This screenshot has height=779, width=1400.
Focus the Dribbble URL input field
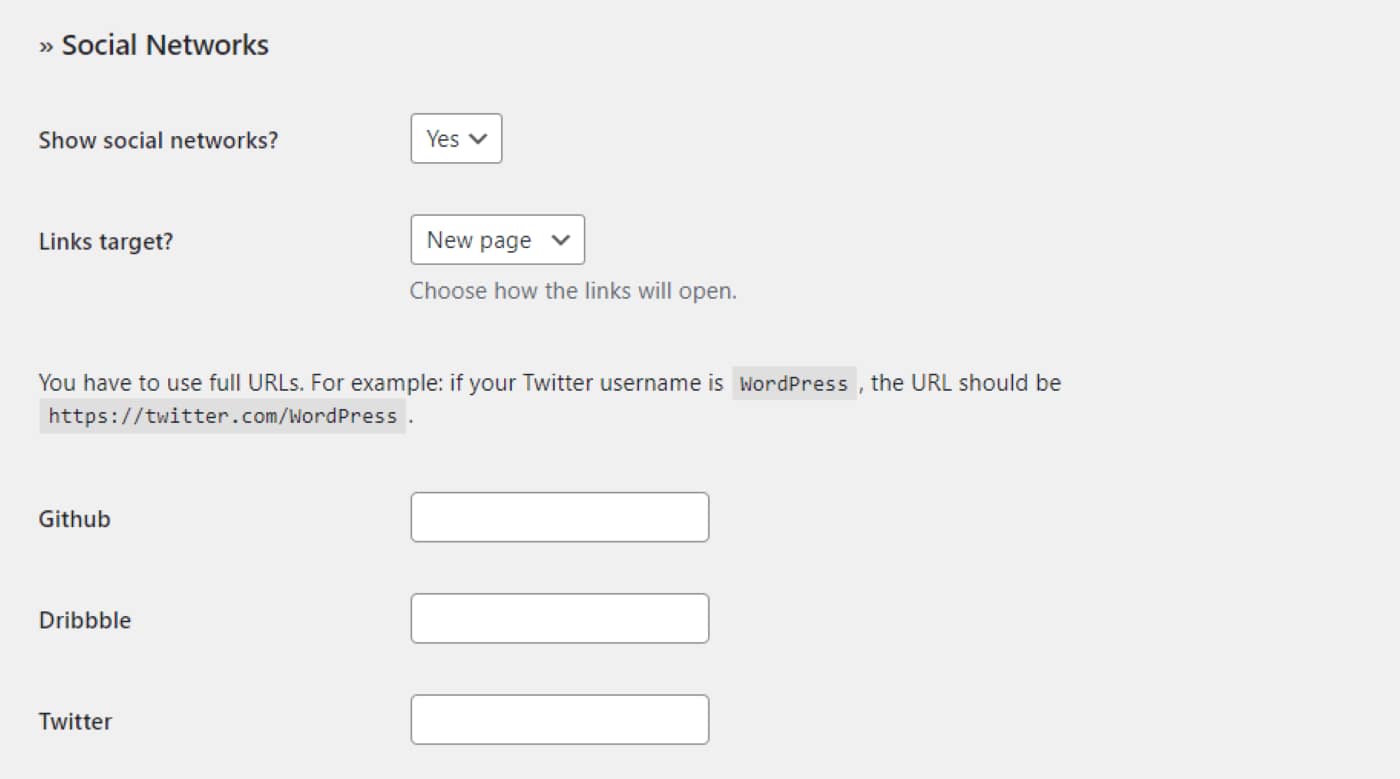(x=559, y=618)
